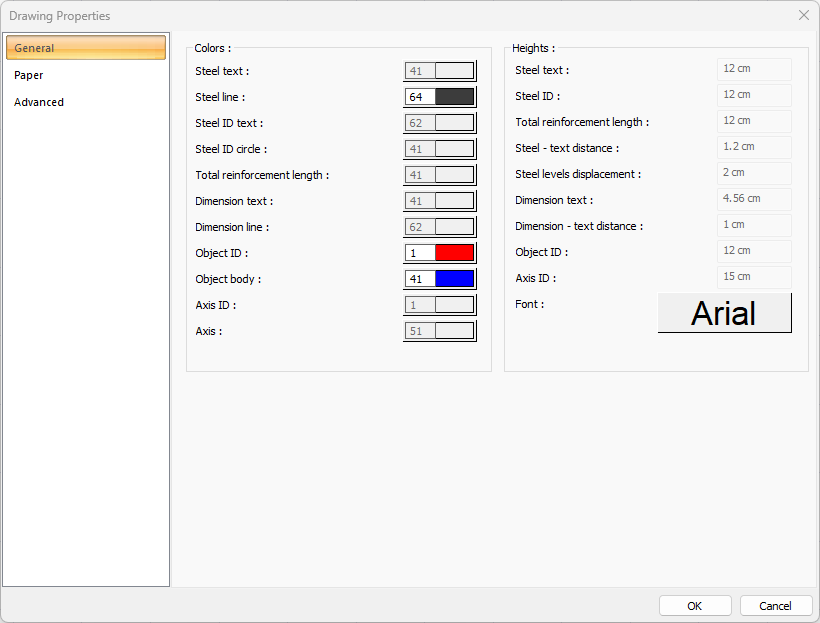The height and width of the screenshot is (623, 820).
Task: Click the Object body color number field
Action: 420,279
